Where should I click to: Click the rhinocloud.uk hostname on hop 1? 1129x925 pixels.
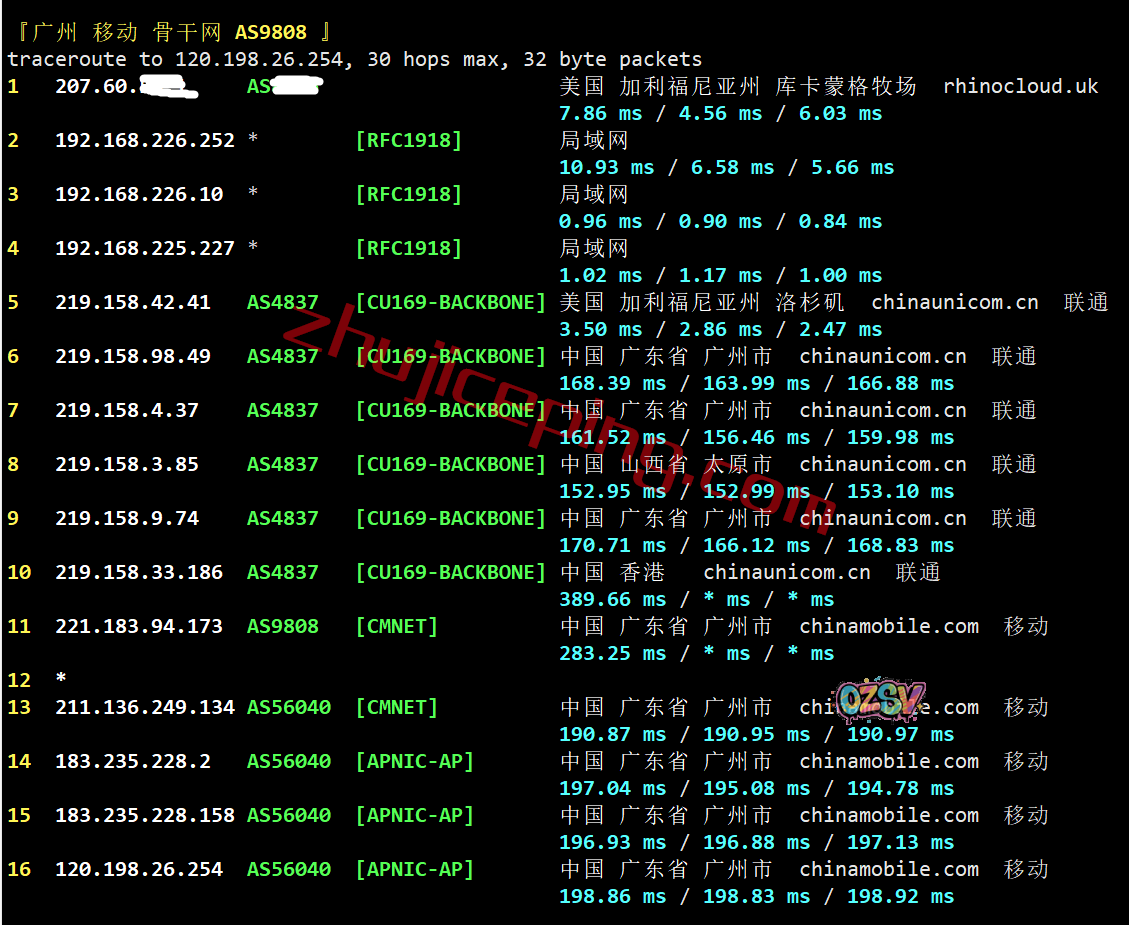(x=1020, y=87)
